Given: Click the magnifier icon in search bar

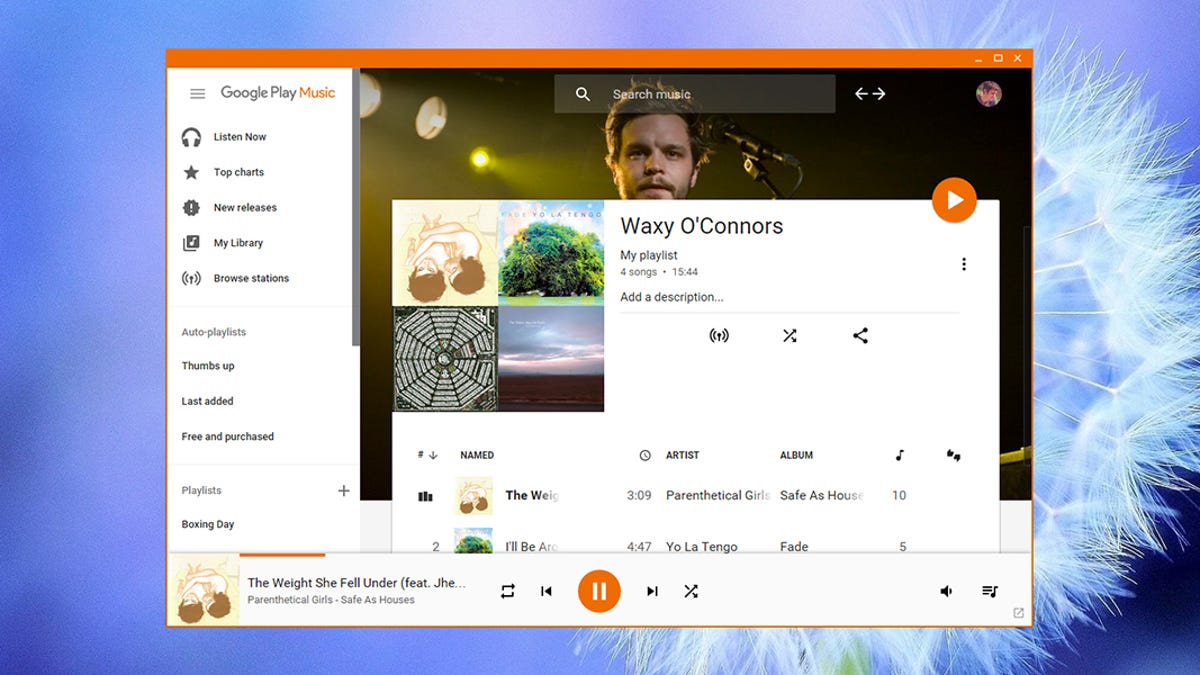Looking at the screenshot, I should tap(583, 94).
